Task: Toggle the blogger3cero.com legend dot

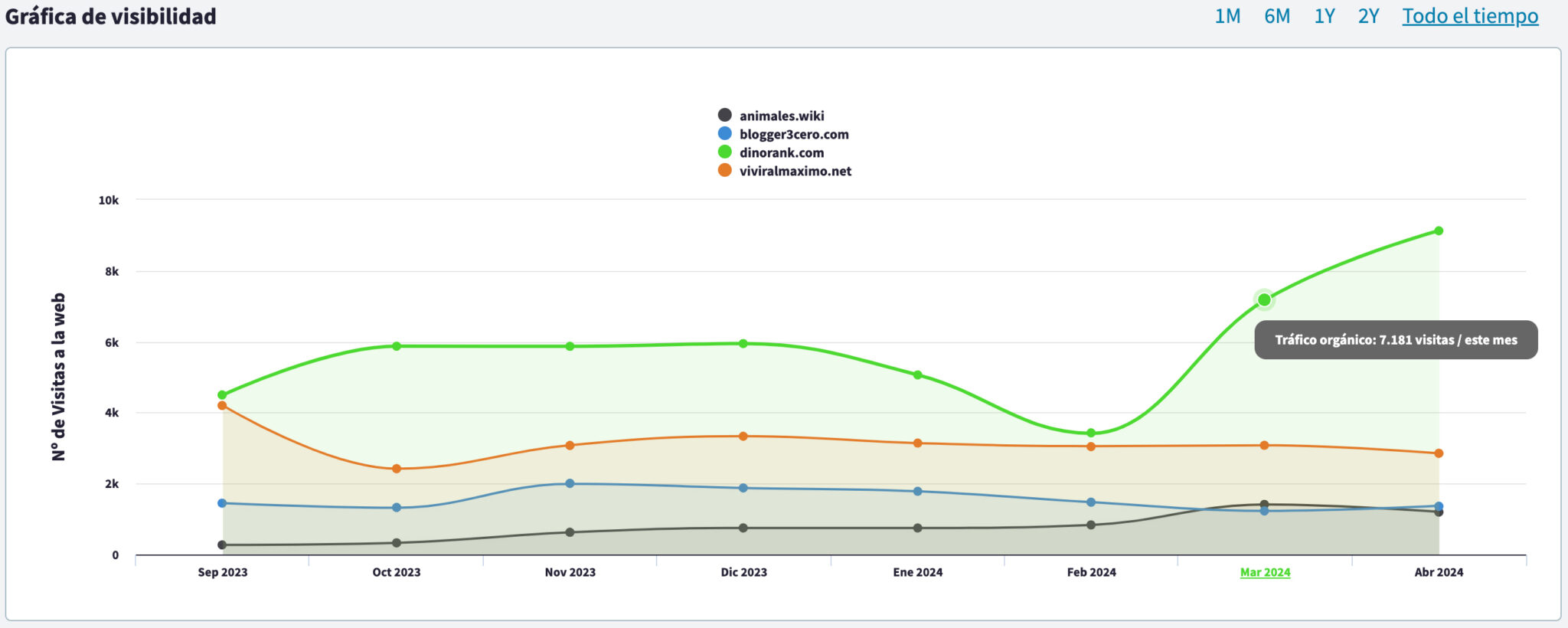Action: (x=724, y=133)
